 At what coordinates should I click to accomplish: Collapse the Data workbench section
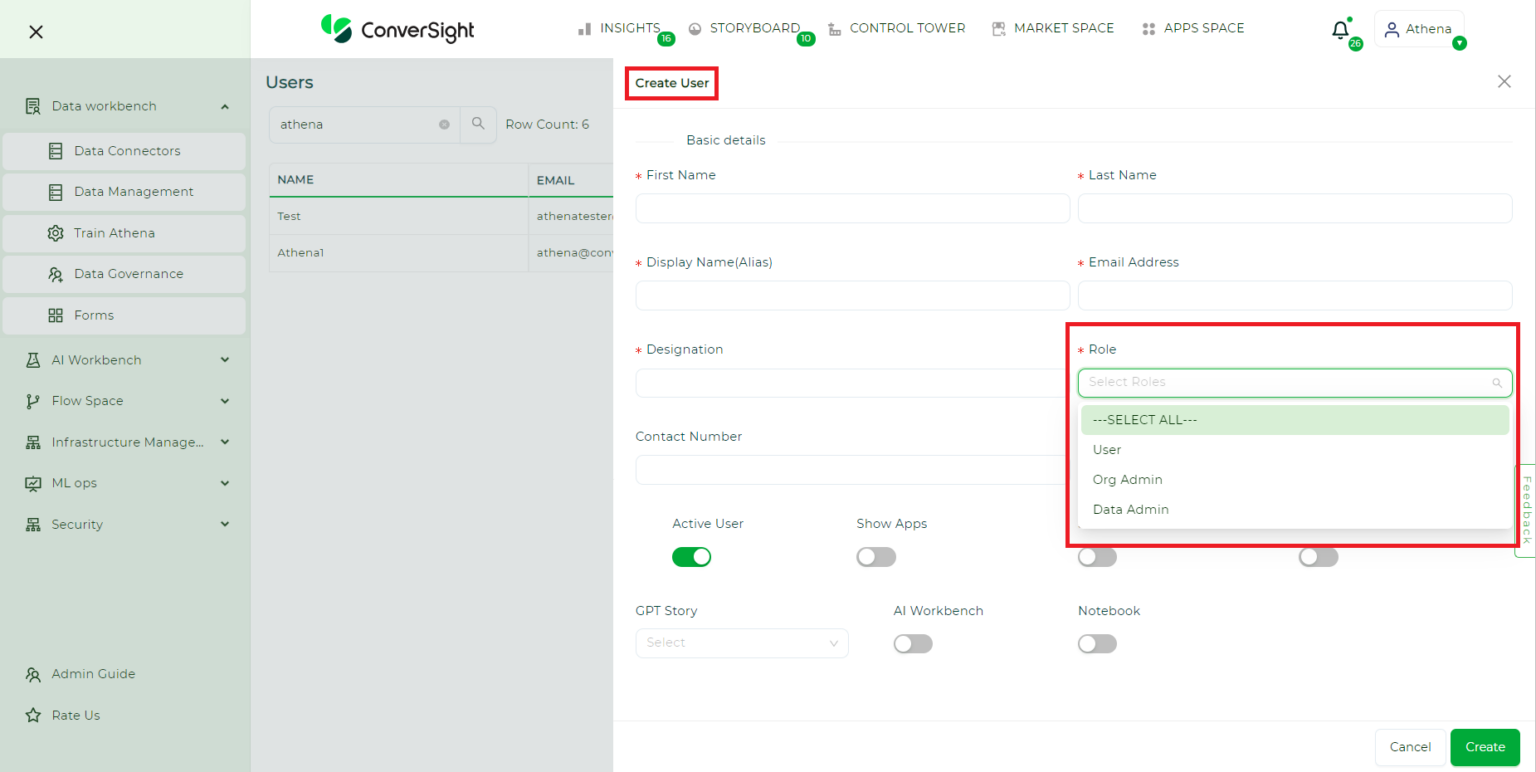pyautogui.click(x=225, y=107)
